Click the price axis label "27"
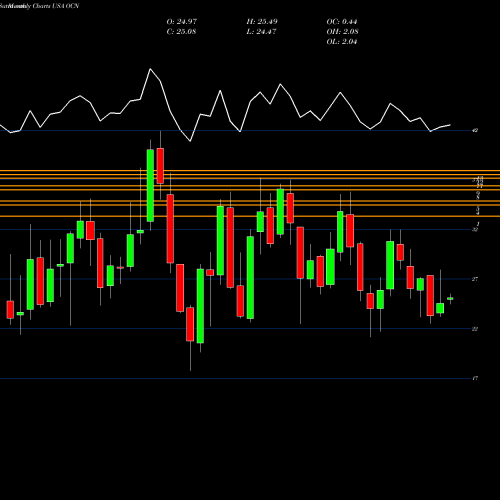 point(475,279)
